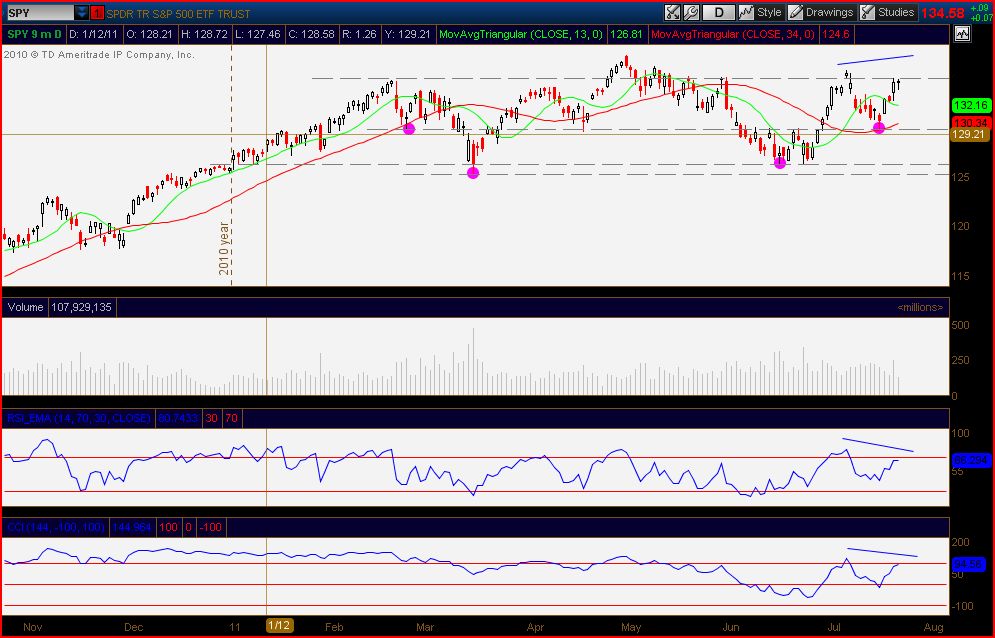Click the RSI overbought level 70
995x638 pixels.
[x=232, y=418]
